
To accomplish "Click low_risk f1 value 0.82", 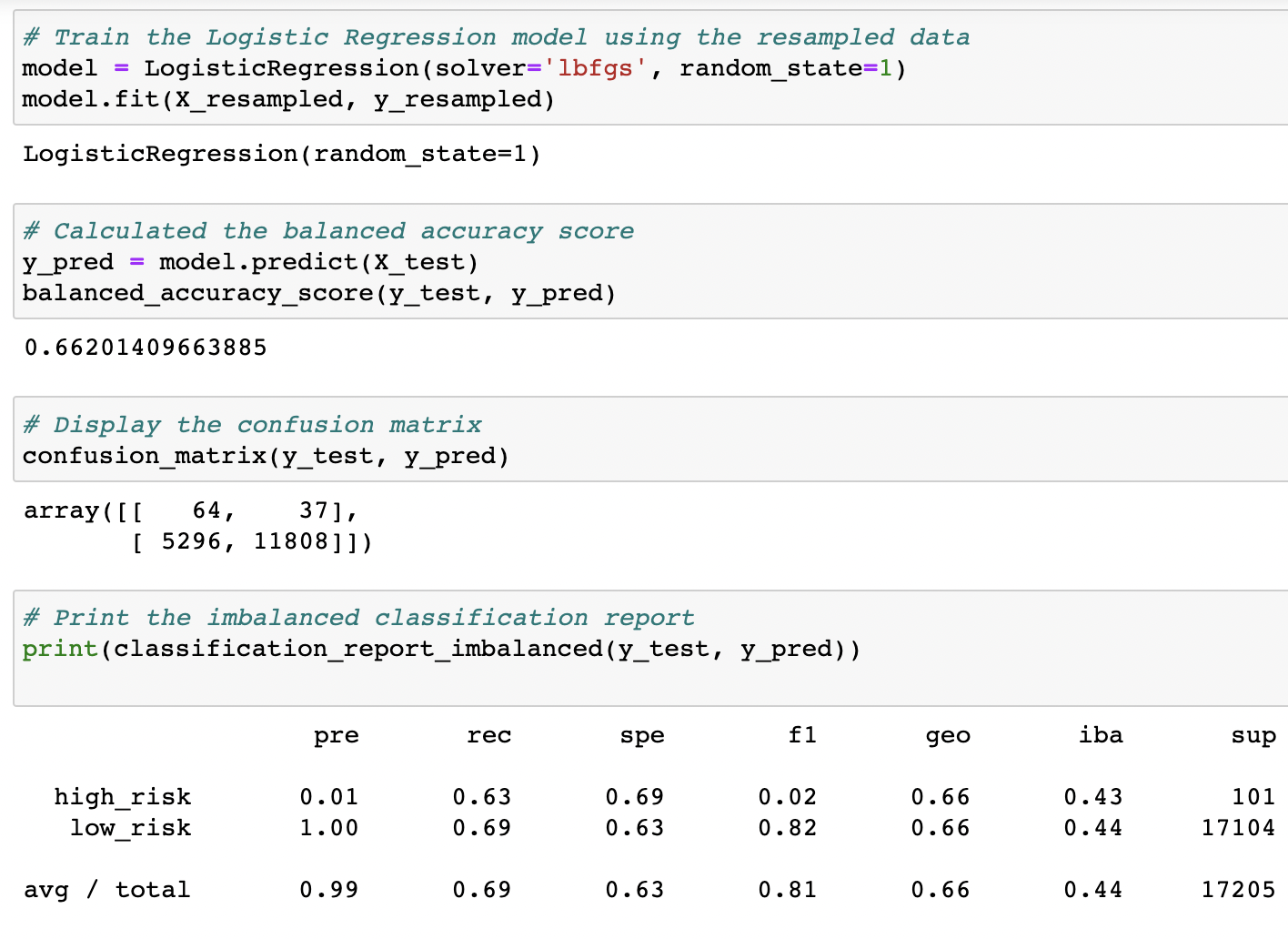I will point(788,828).
